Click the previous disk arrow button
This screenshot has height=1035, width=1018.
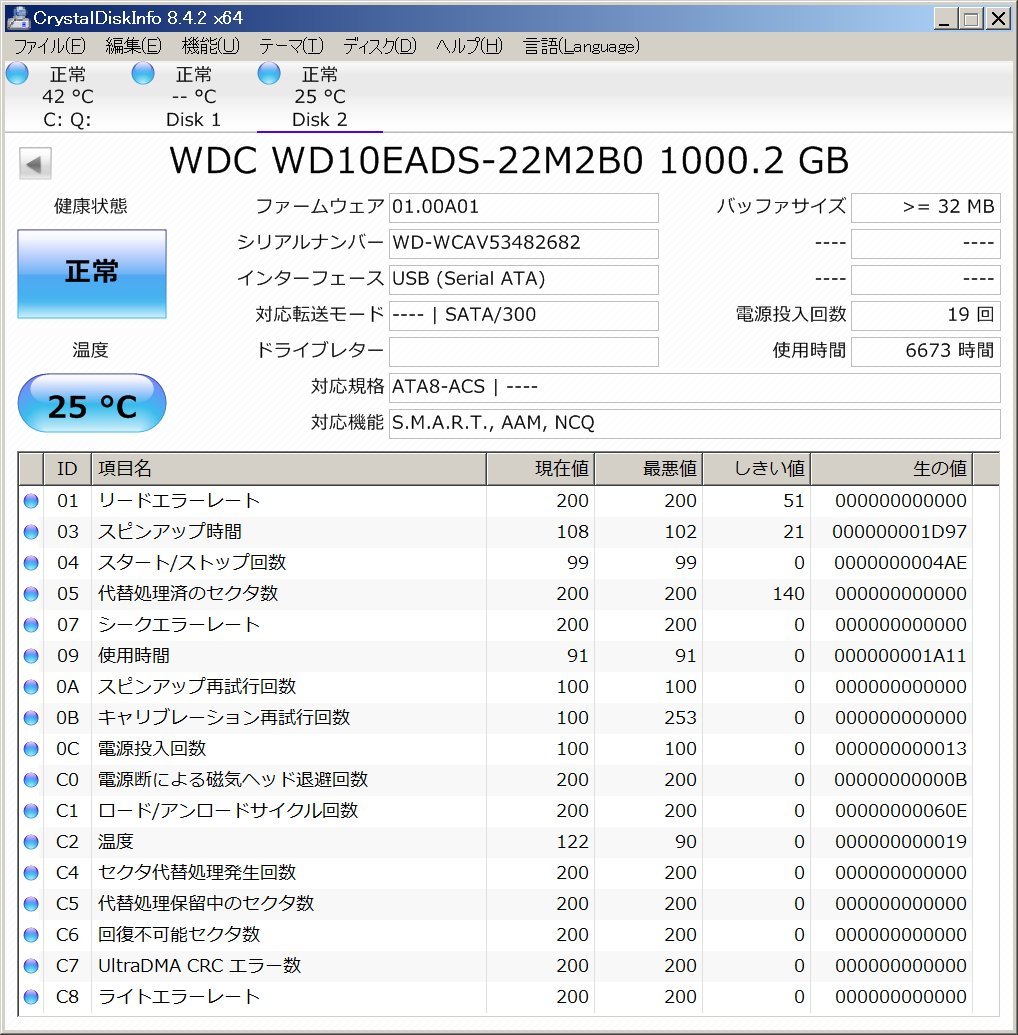pos(35,164)
